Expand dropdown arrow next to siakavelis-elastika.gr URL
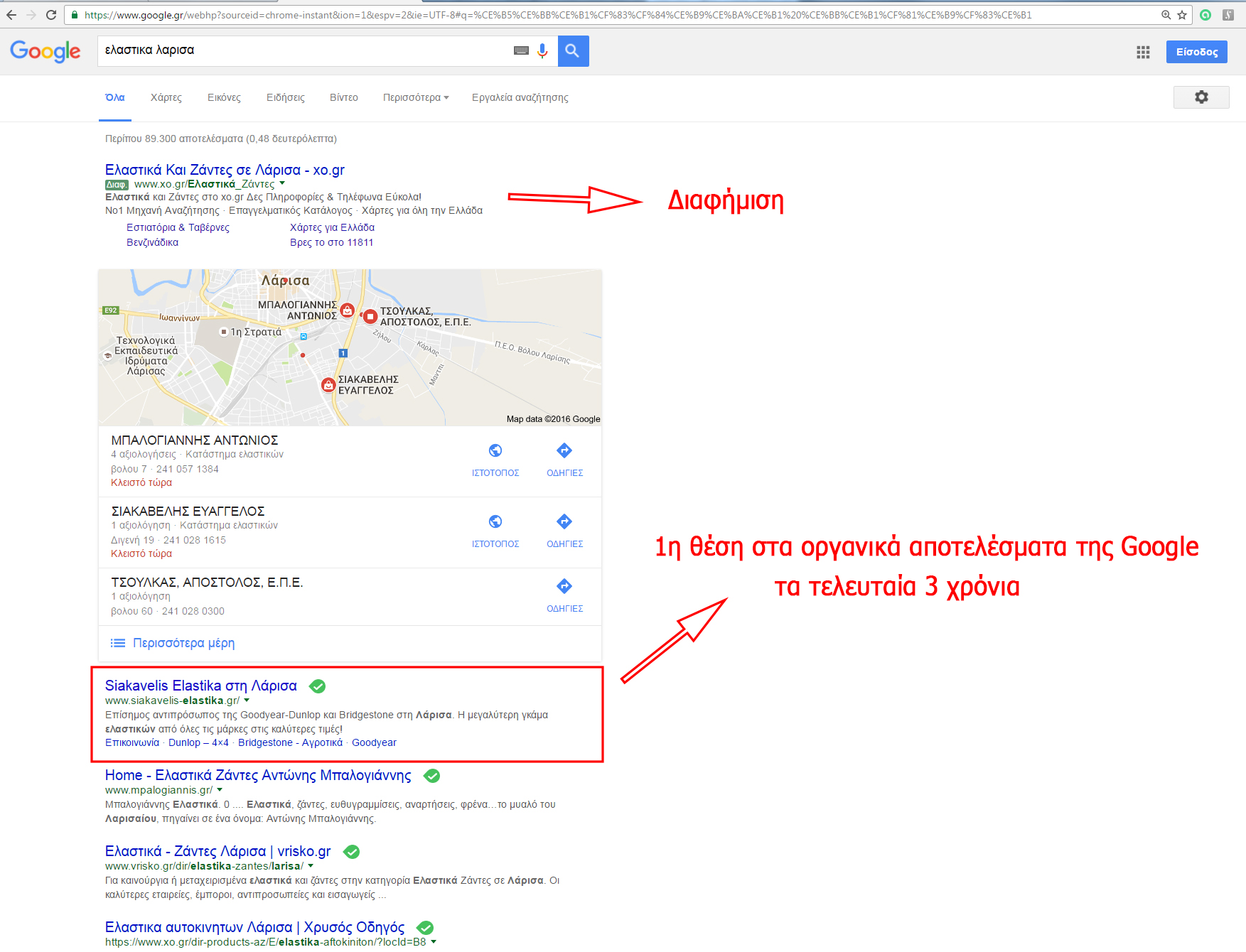 click(x=247, y=701)
